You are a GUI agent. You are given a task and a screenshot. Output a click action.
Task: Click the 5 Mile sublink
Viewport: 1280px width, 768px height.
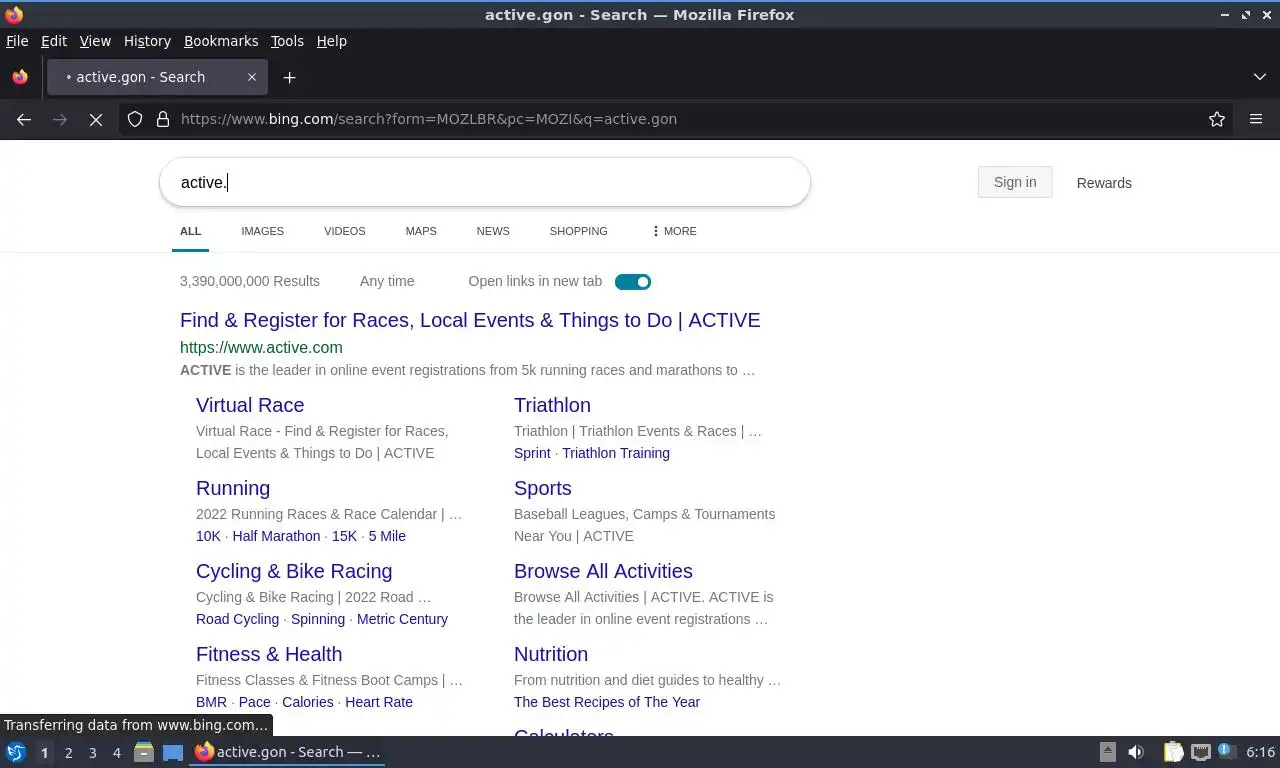pyautogui.click(x=387, y=536)
